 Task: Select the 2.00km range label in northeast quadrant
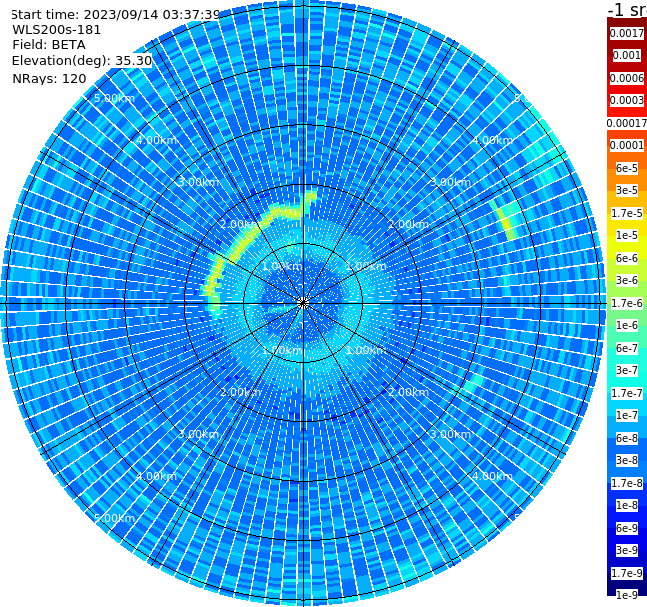408,224
